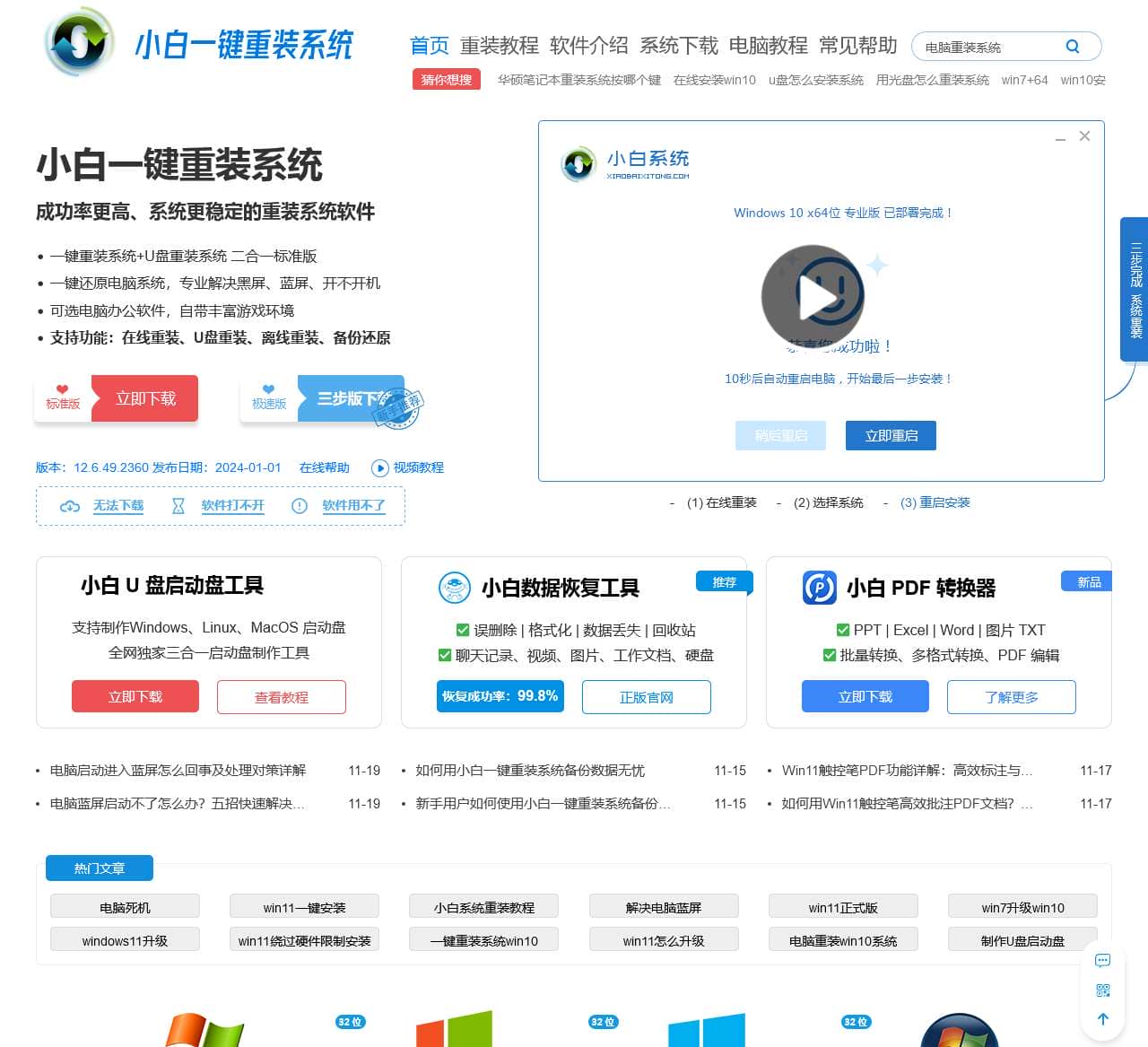Open the 重装教程 navigation item
Screen dimensions: 1148x1047
[500, 46]
